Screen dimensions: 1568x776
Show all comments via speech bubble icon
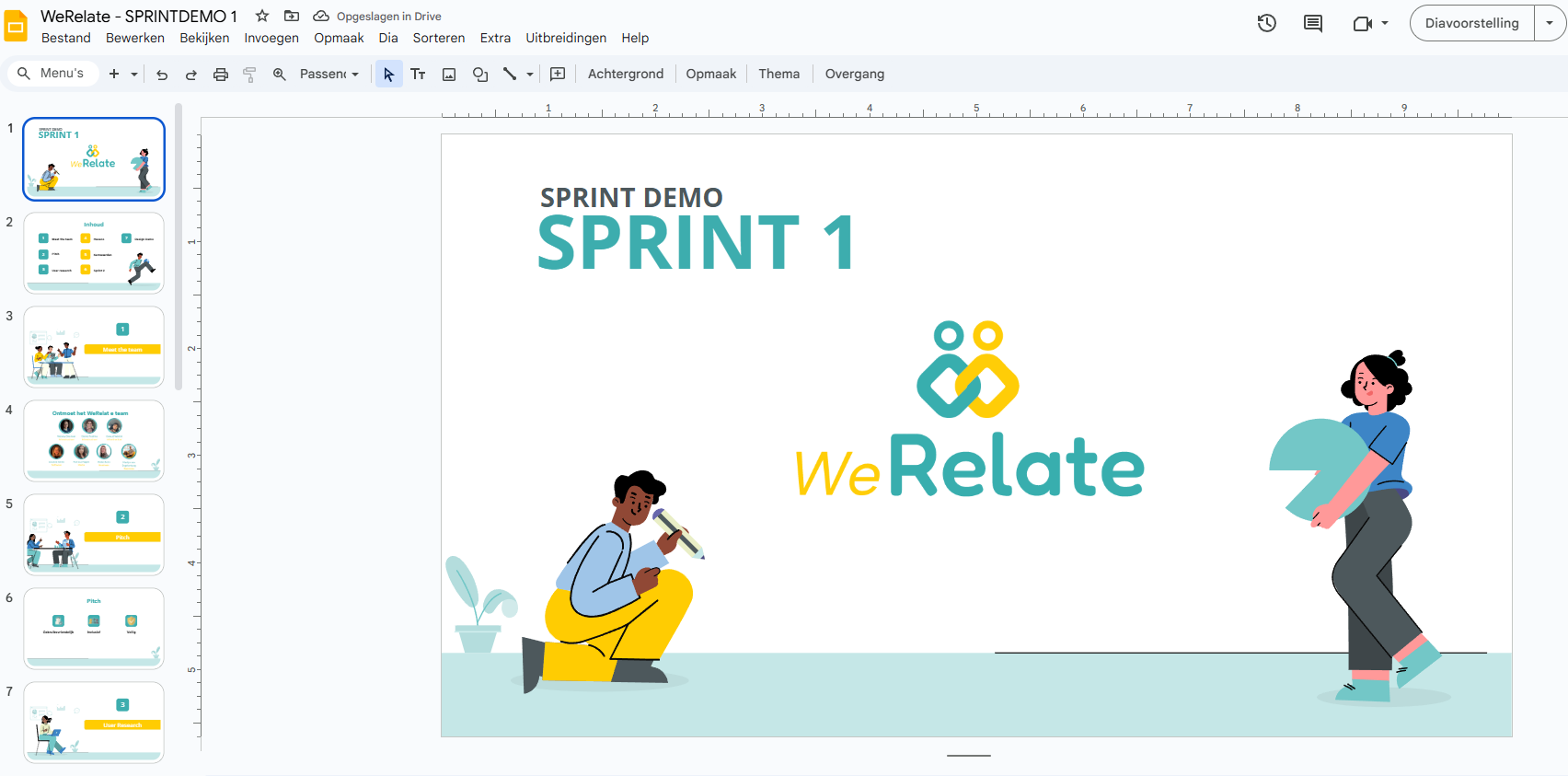[1313, 24]
